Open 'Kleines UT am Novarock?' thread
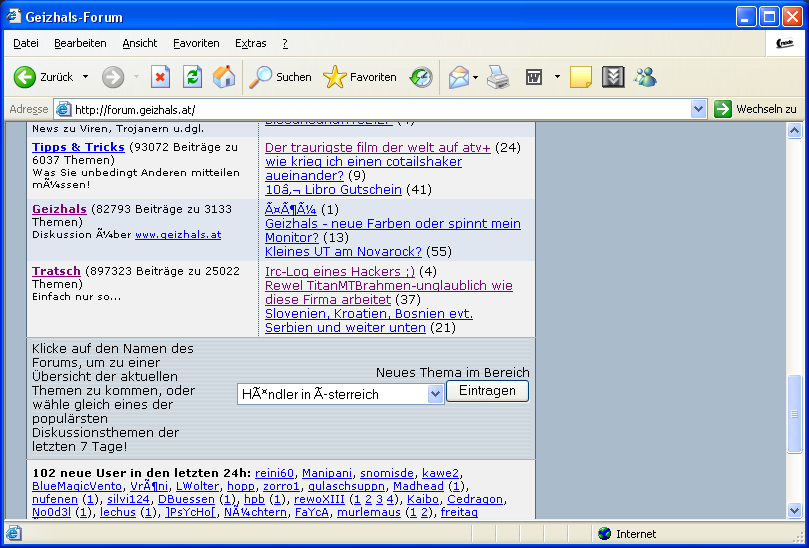Screen dimensions: 809x548 (x=343, y=251)
